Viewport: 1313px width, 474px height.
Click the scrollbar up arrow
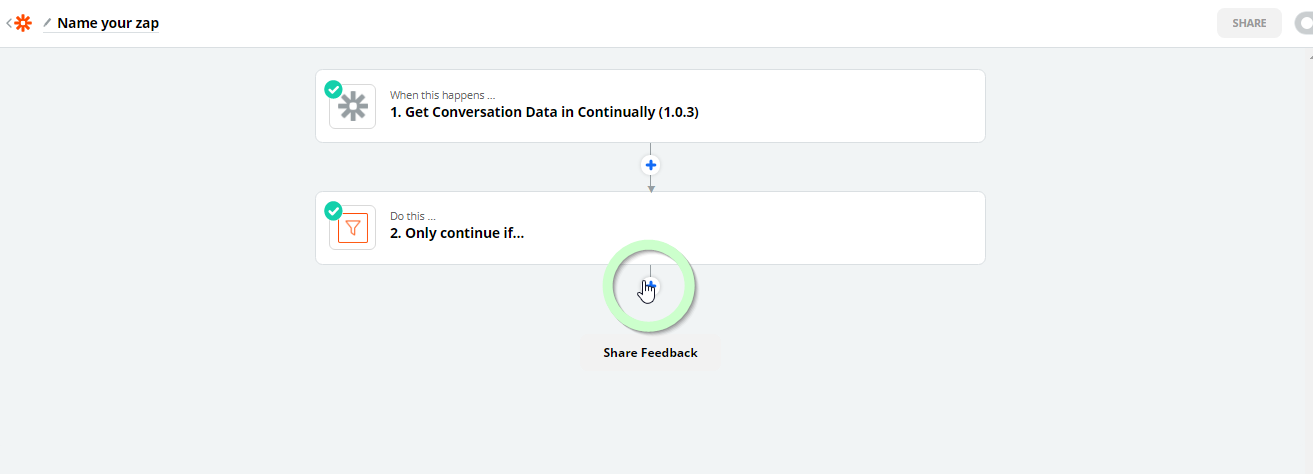pos(1307,59)
